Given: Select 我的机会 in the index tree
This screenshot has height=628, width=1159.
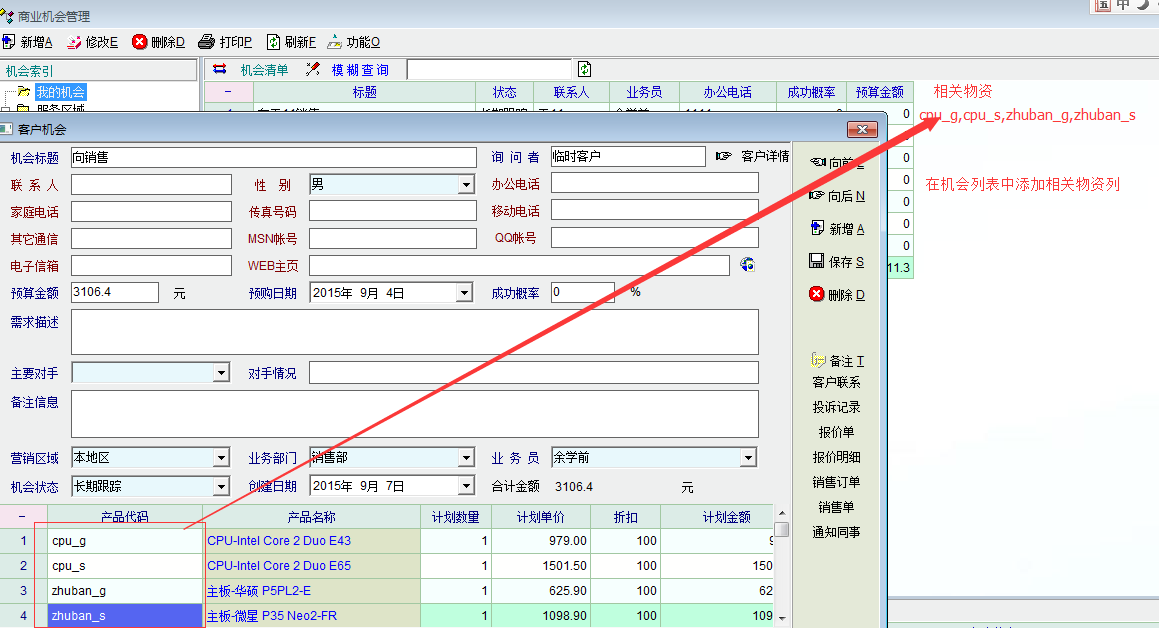Looking at the screenshot, I should [61, 92].
